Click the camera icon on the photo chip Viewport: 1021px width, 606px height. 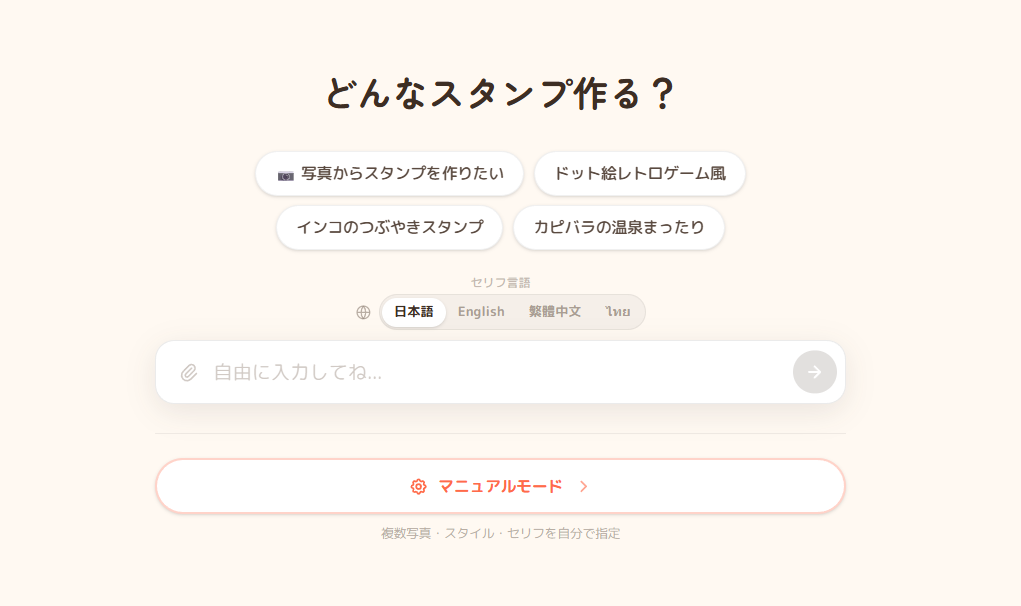pos(286,175)
